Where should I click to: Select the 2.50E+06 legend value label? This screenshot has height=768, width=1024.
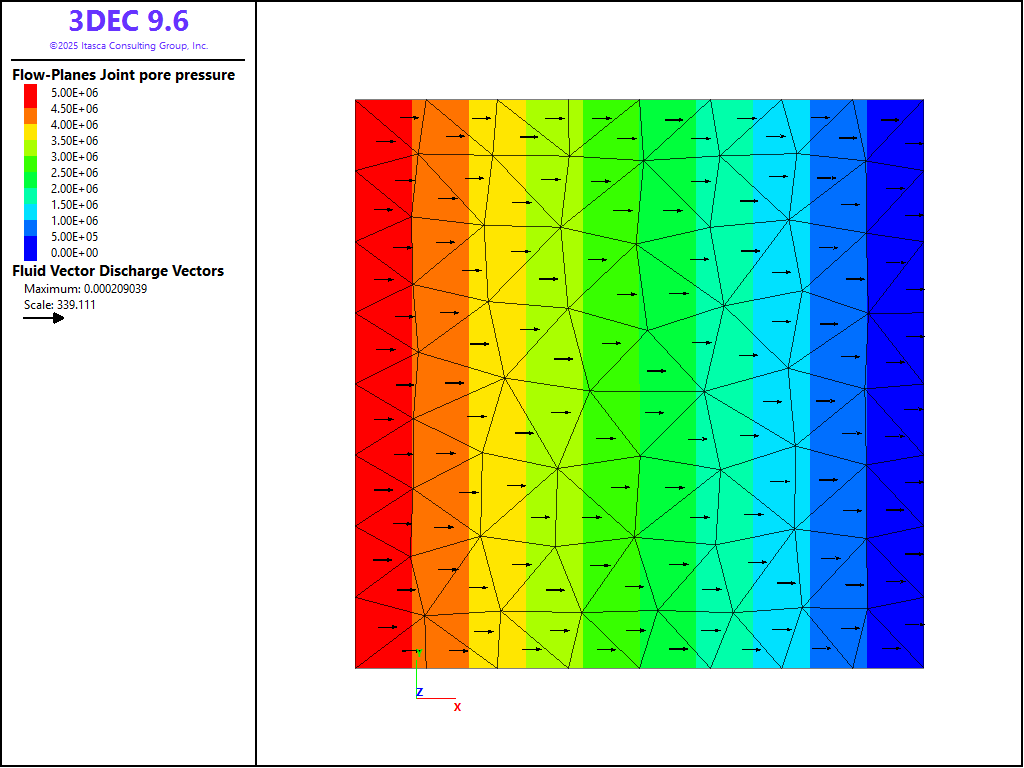[x=74, y=173]
